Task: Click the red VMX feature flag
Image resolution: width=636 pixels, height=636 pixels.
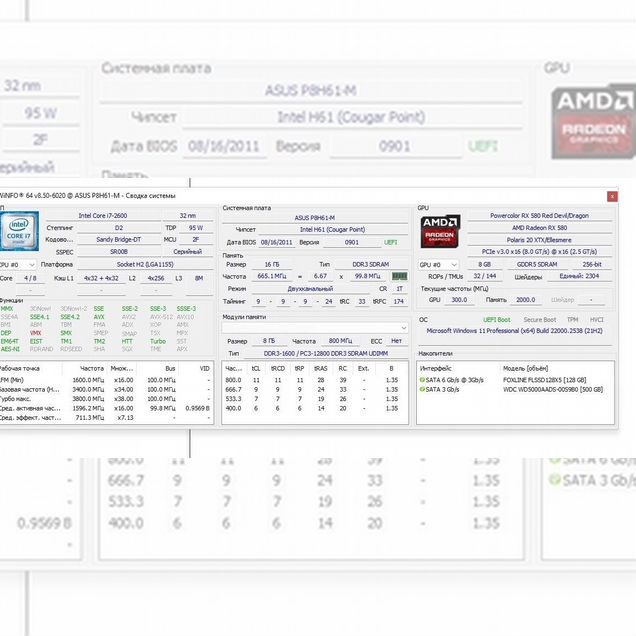Action: 36,333
